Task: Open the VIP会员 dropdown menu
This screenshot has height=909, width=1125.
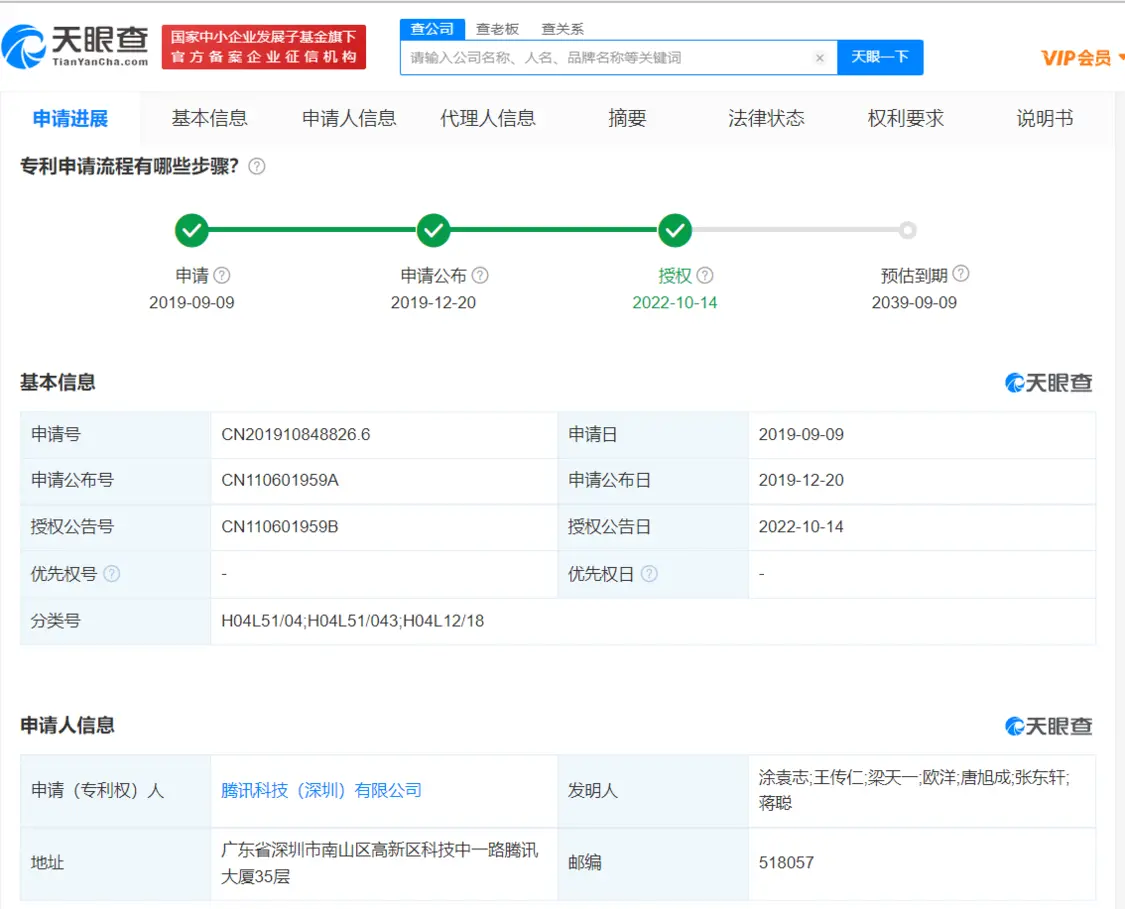Action: point(1082,58)
